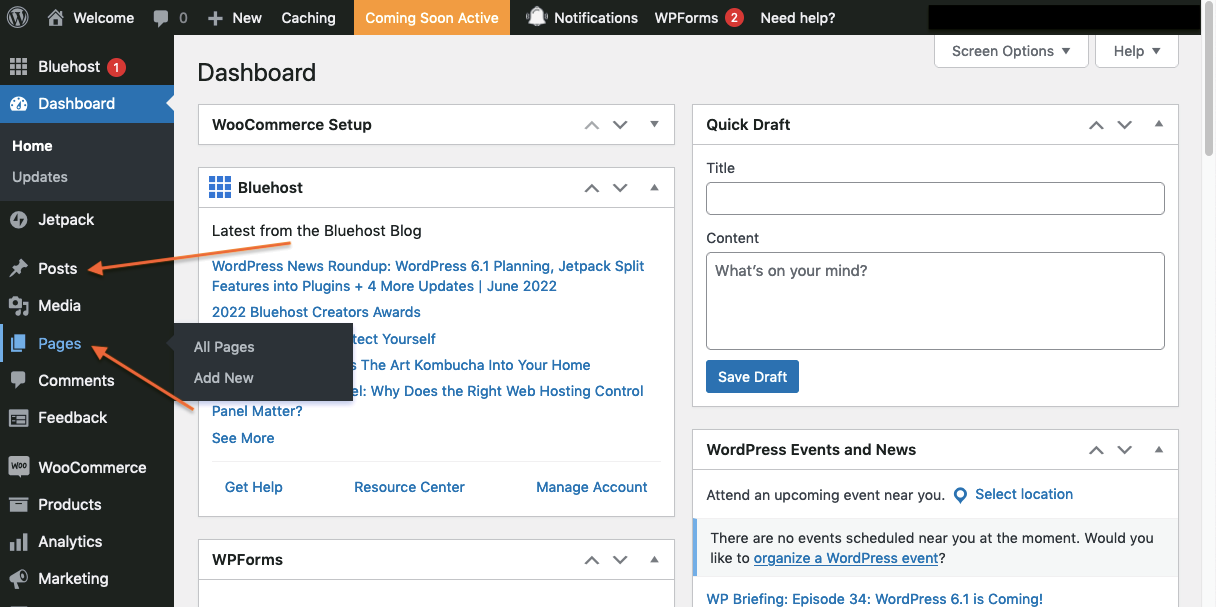Click the Marketing megaphone icon
This screenshot has height=607, width=1216.
coord(18,579)
